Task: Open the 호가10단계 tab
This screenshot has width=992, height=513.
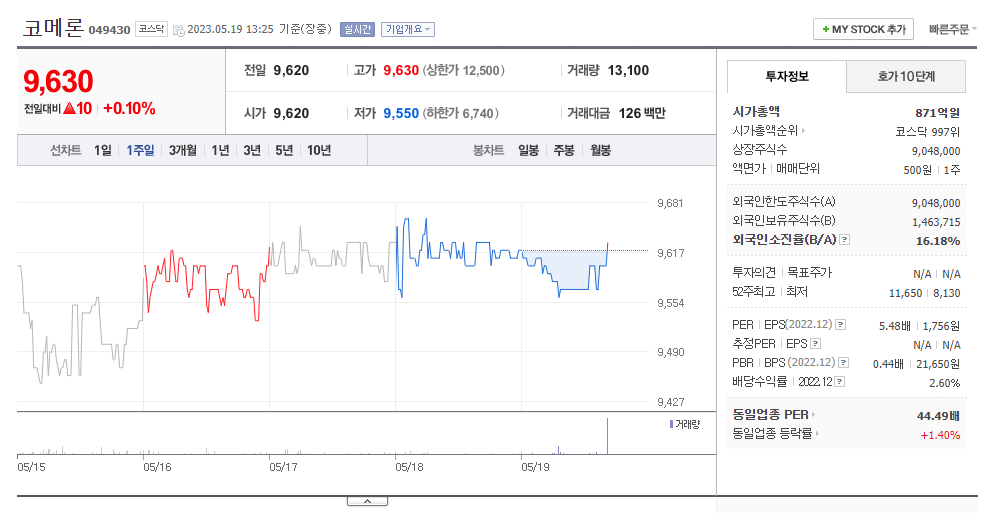Action: pos(906,77)
